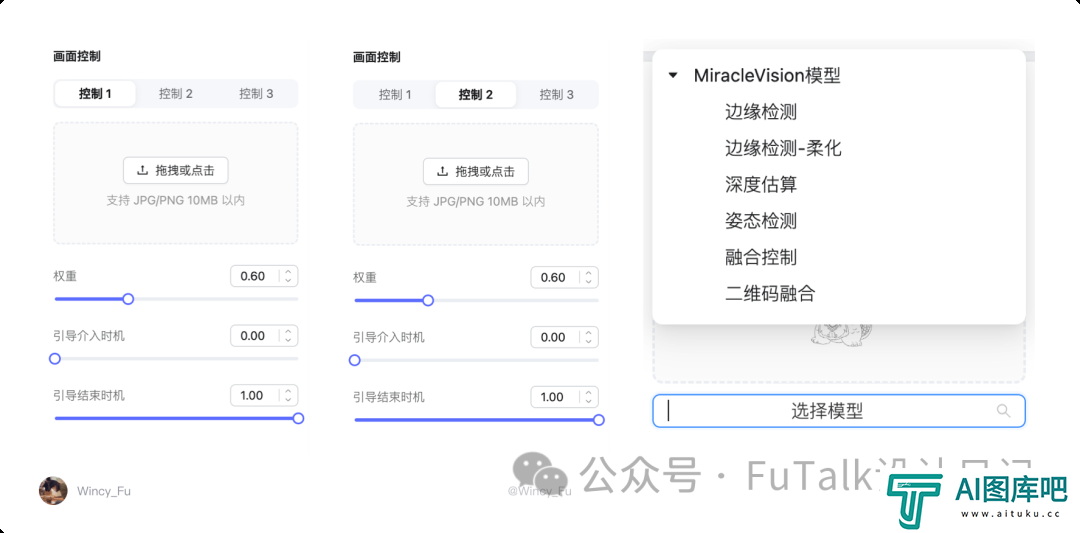
Task: Click stepper of left 引导介入时机 field
Action: 288,336
